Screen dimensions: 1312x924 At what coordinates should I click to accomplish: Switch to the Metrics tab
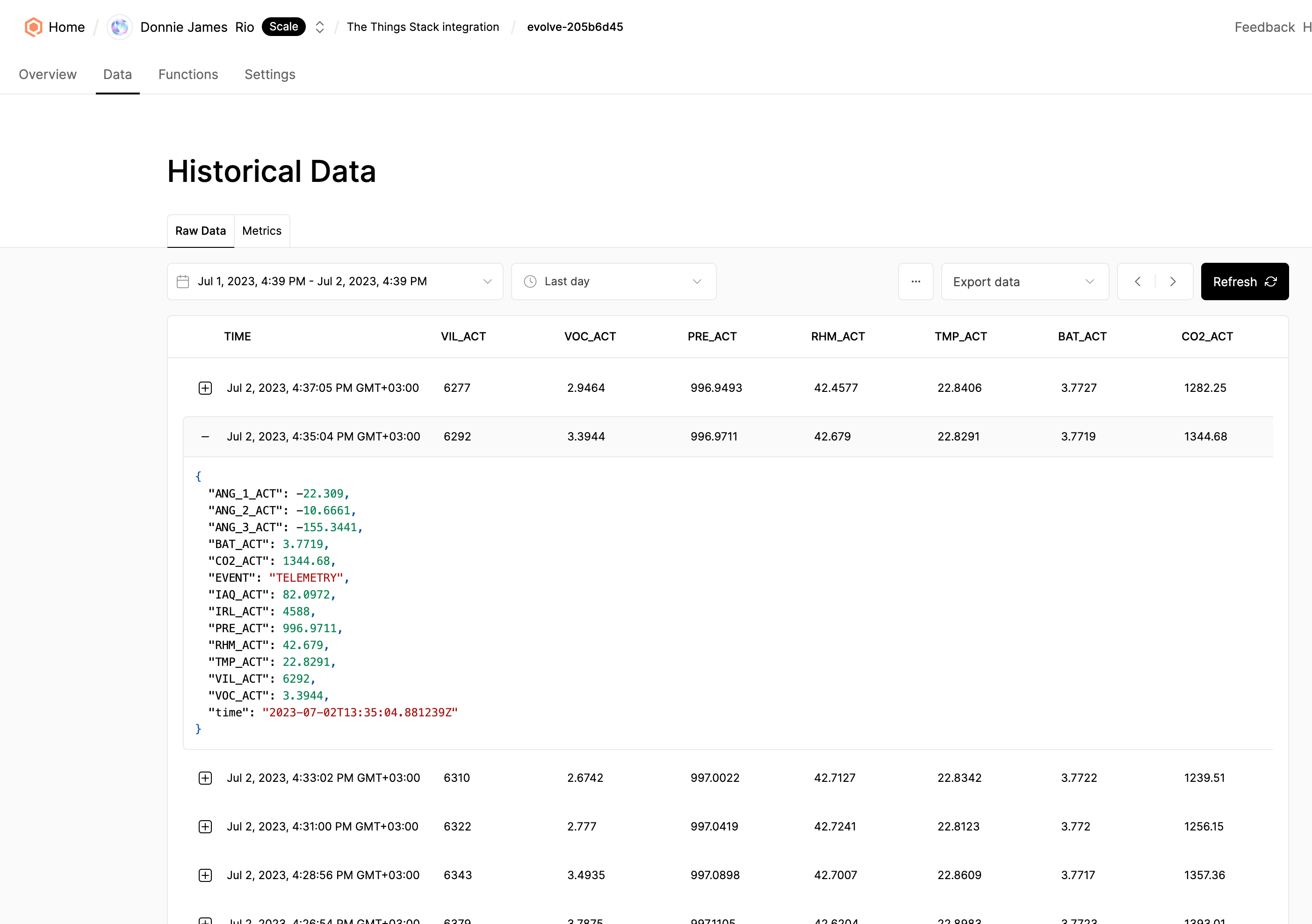[261, 230]
